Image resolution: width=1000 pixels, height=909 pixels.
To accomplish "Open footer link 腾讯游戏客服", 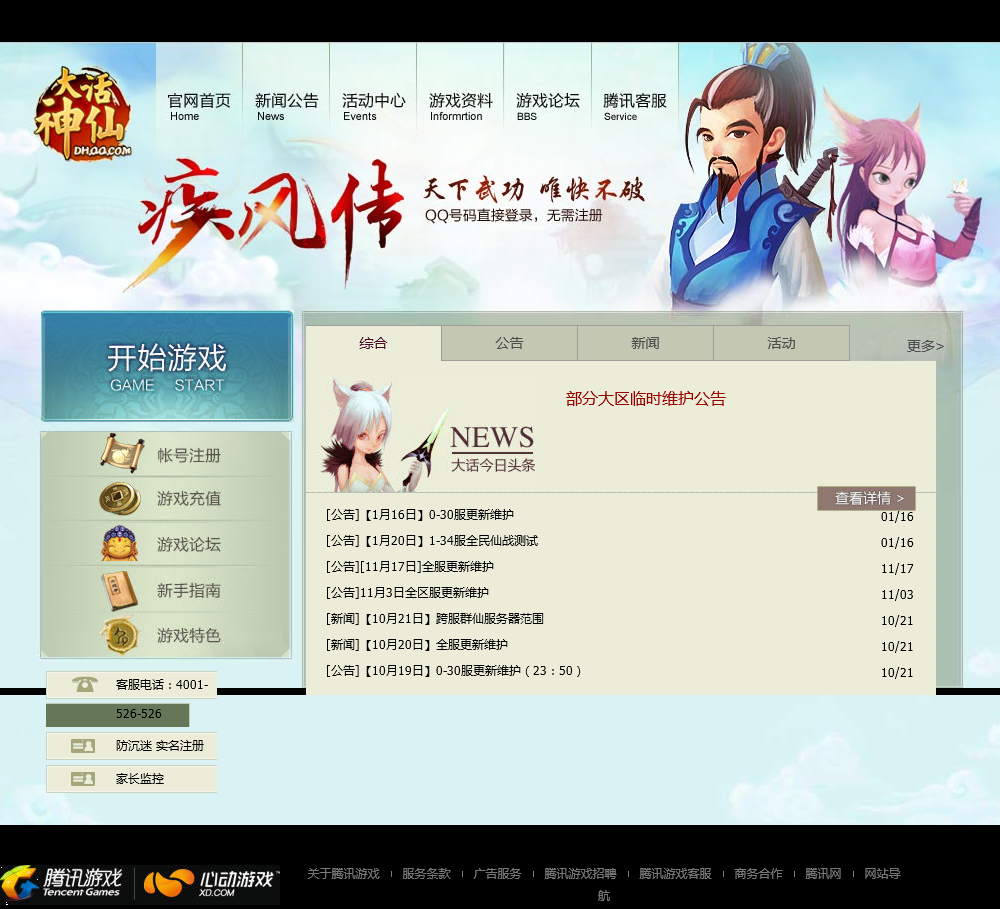I will click(x=675, y=874).
